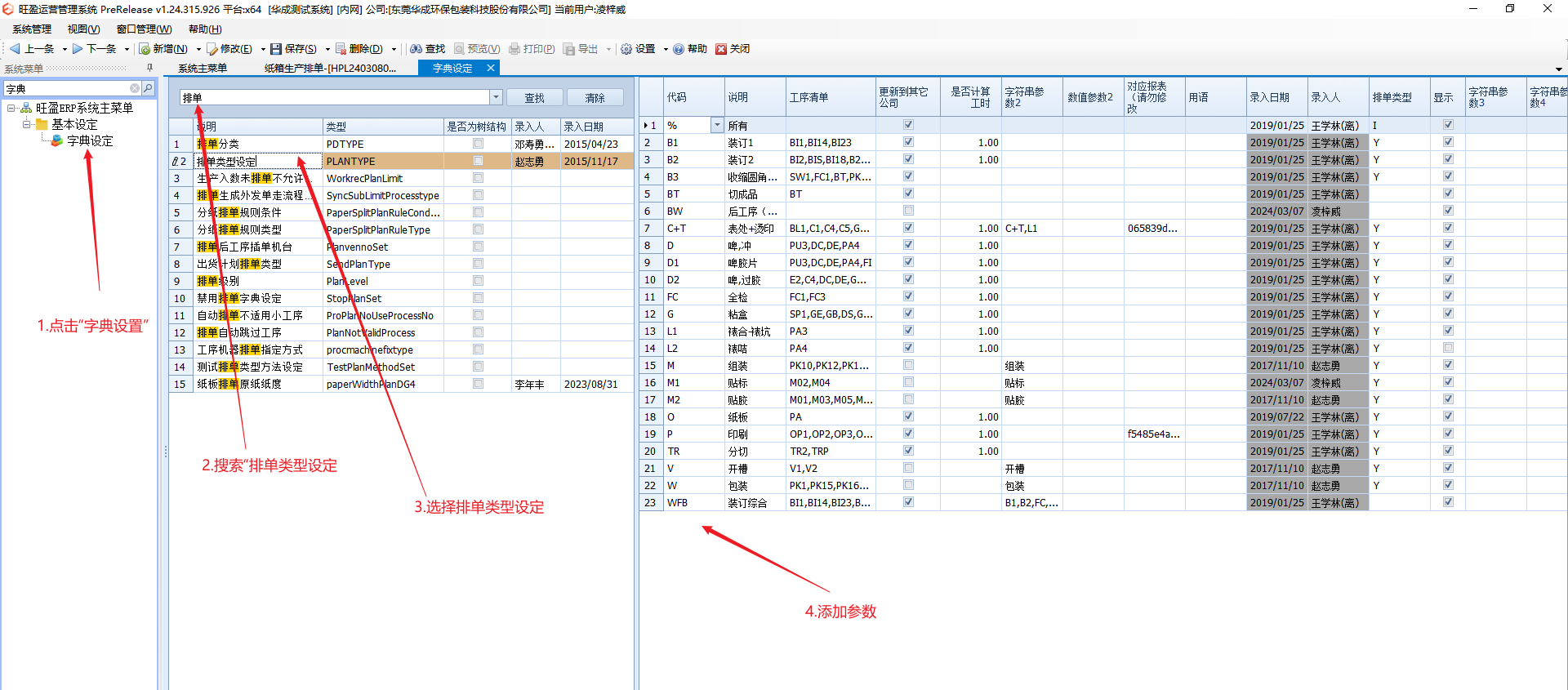Open dropdown arrow next to 保存(S)

(x=327, y=49)
